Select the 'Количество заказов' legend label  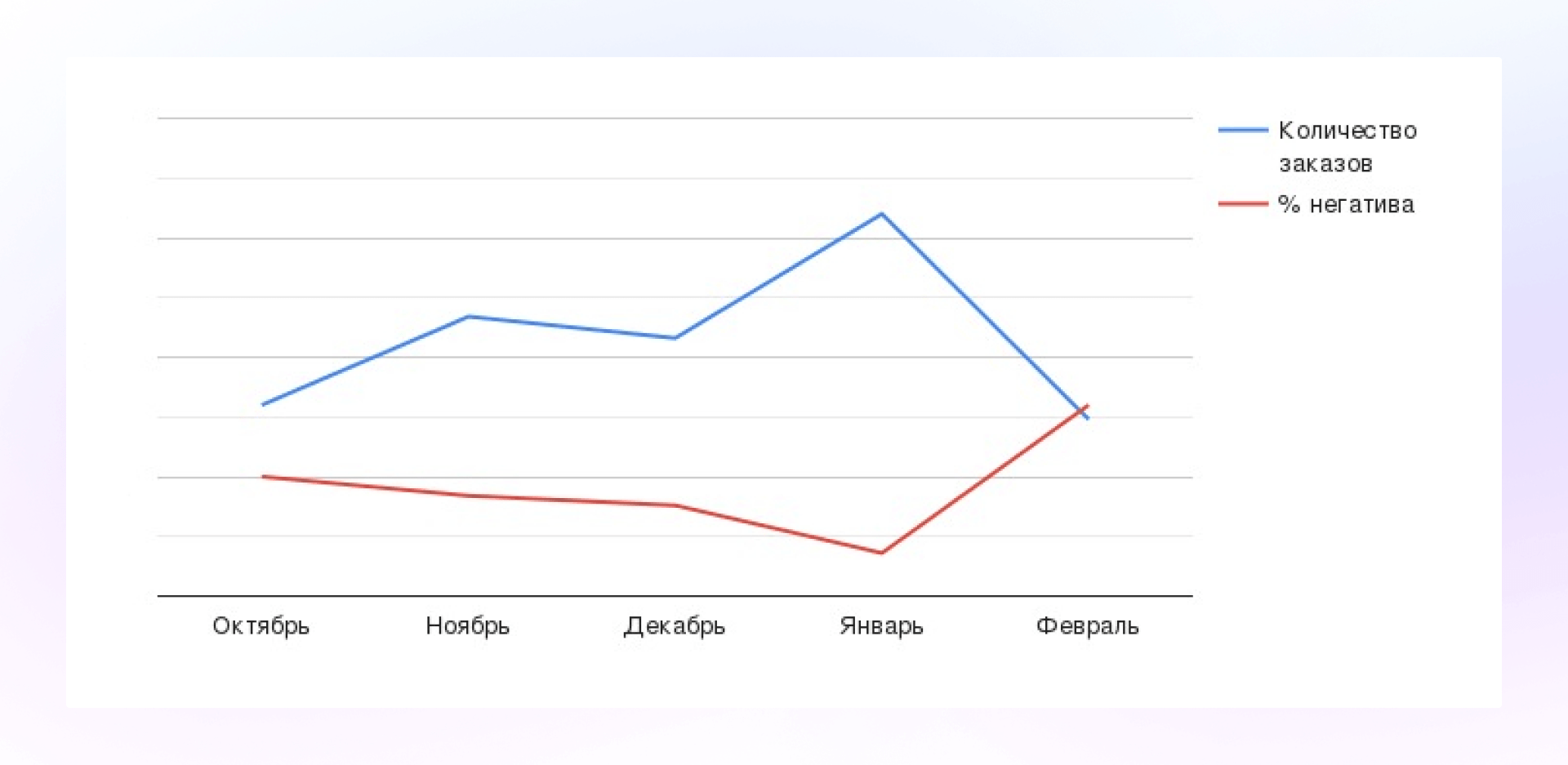[x=1347, y=147]
